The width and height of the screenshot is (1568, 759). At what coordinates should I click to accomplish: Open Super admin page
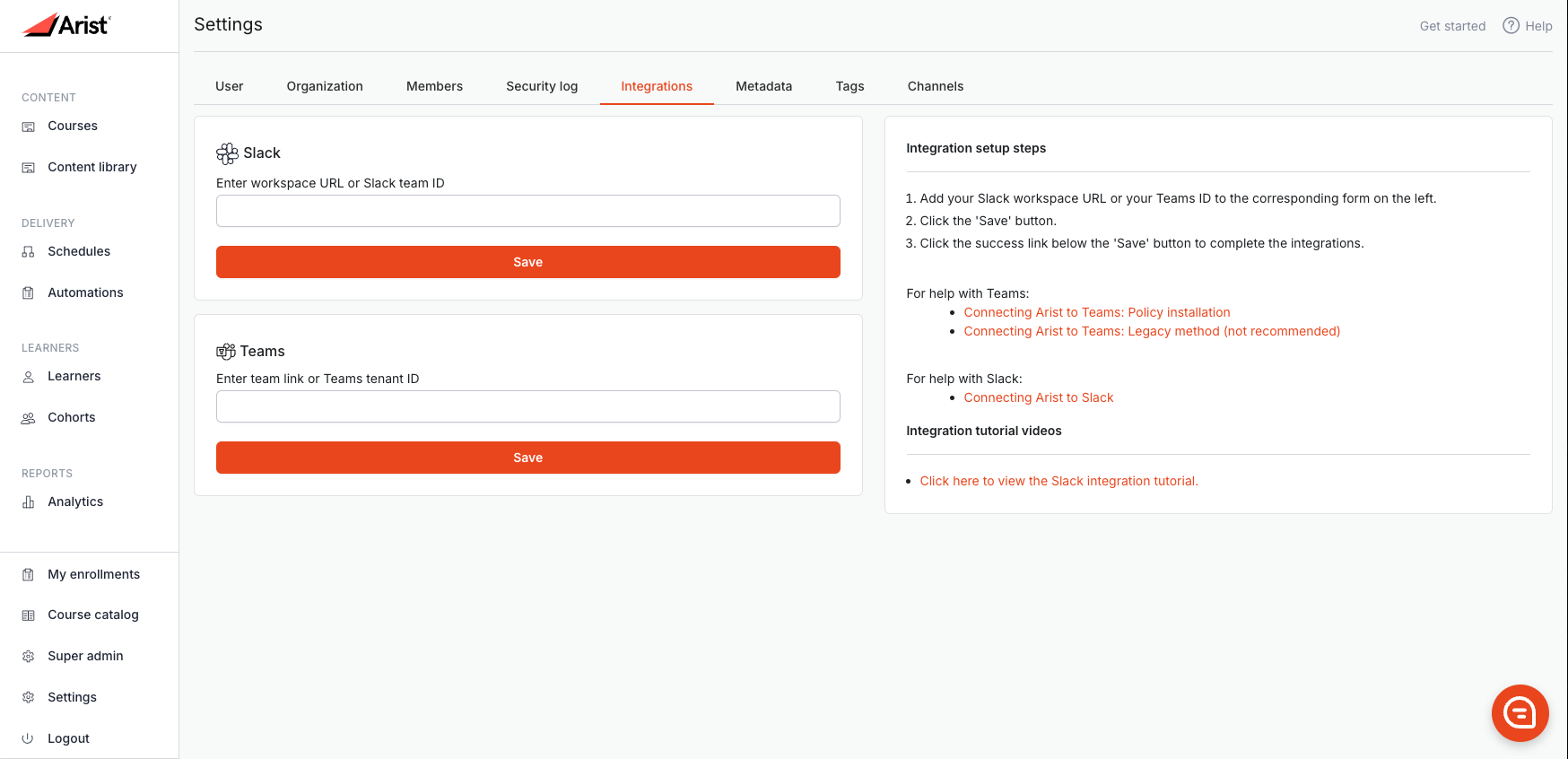[x=85, y=656]
